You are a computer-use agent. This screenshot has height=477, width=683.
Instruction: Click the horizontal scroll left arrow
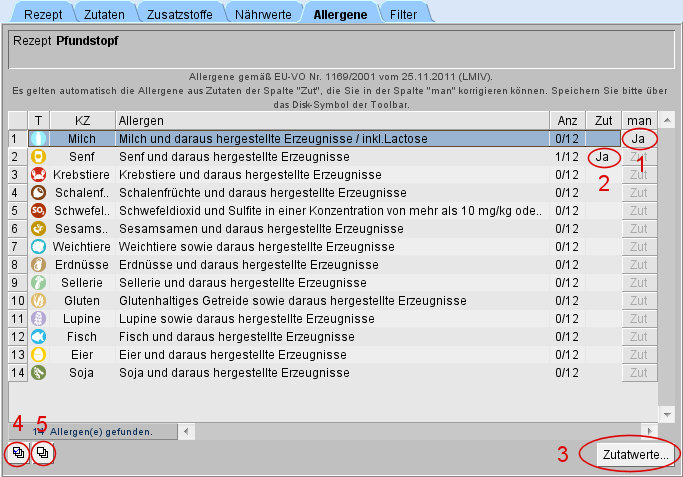[x=186, y=431]
